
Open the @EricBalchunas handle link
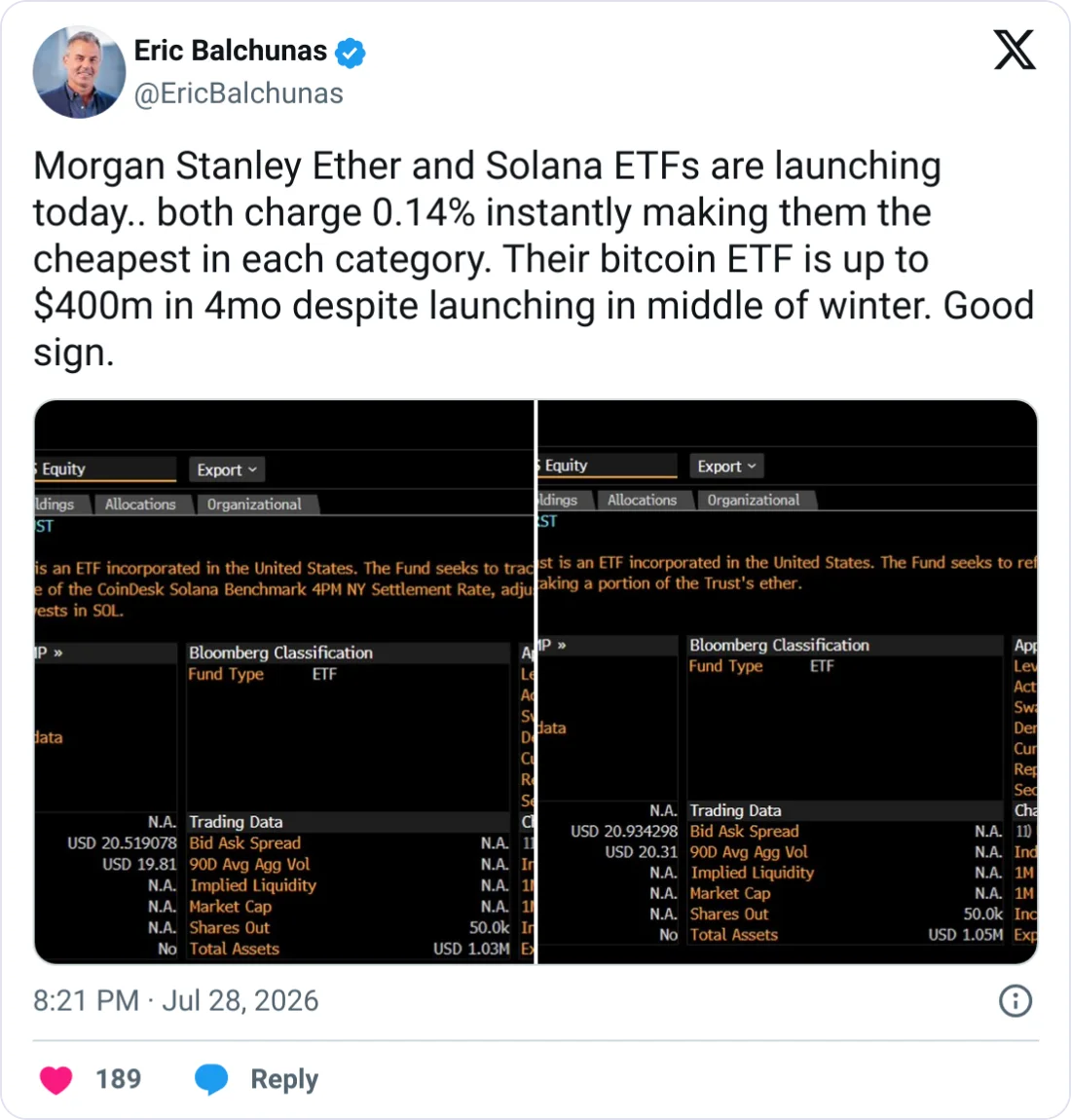click(x=240, y=93)
